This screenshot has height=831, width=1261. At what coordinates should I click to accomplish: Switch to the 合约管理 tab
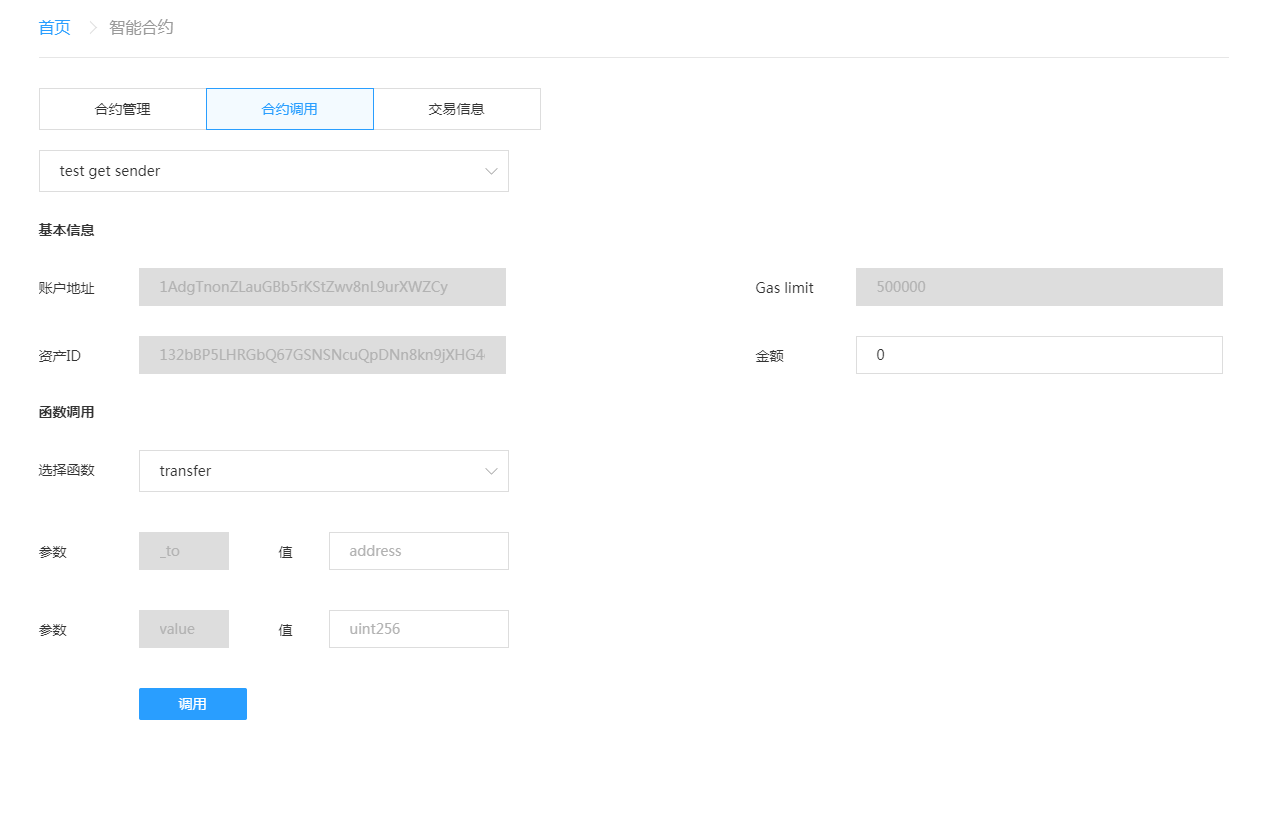click(x=122, y=109)
